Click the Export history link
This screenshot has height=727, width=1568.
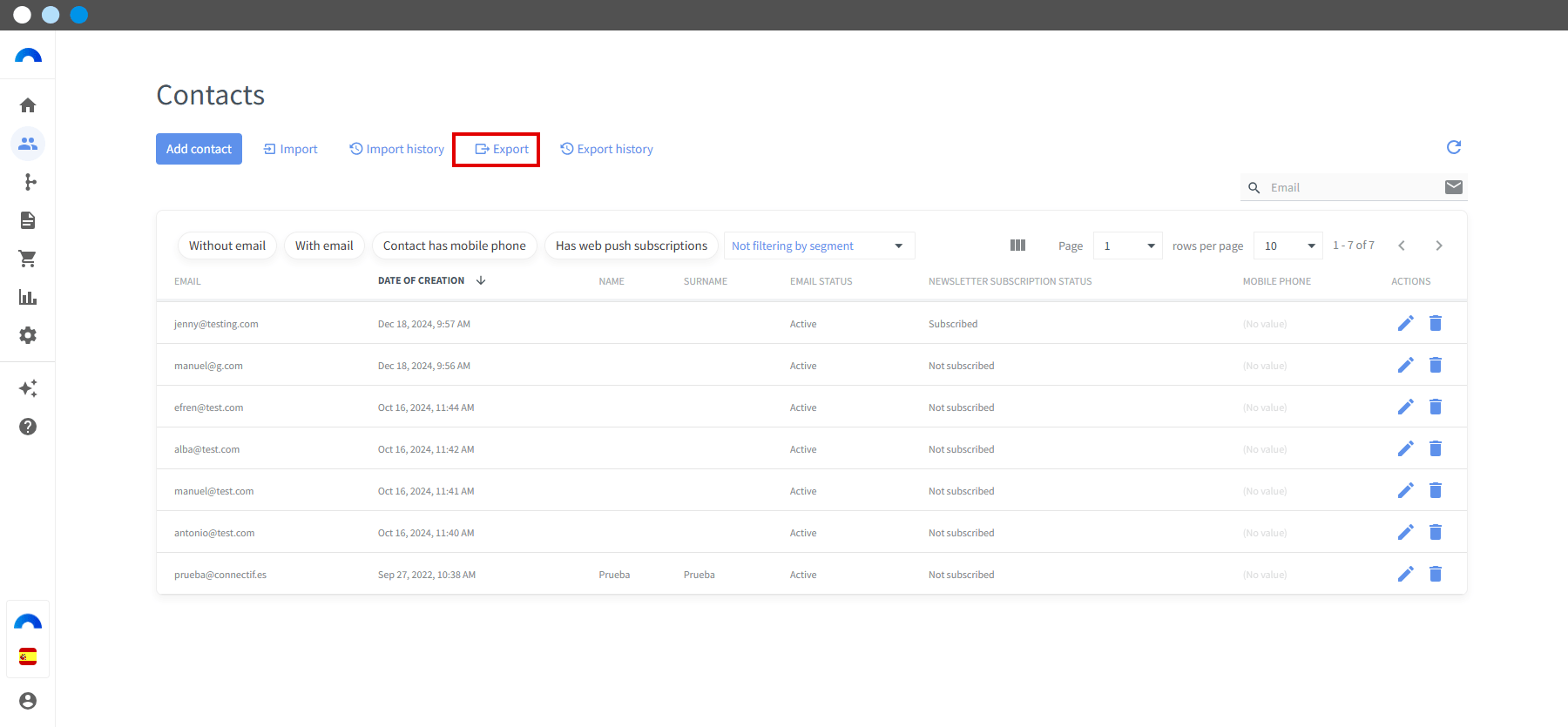(606, 149)
